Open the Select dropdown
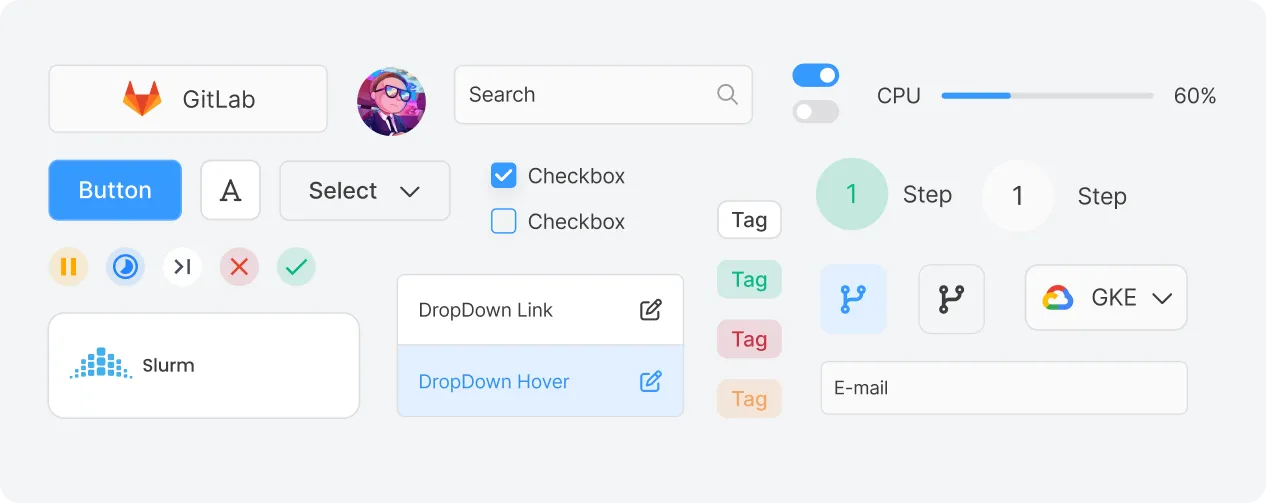This screenshot has height=503, width=1266. pyautogui.click(x=365, y=191)
